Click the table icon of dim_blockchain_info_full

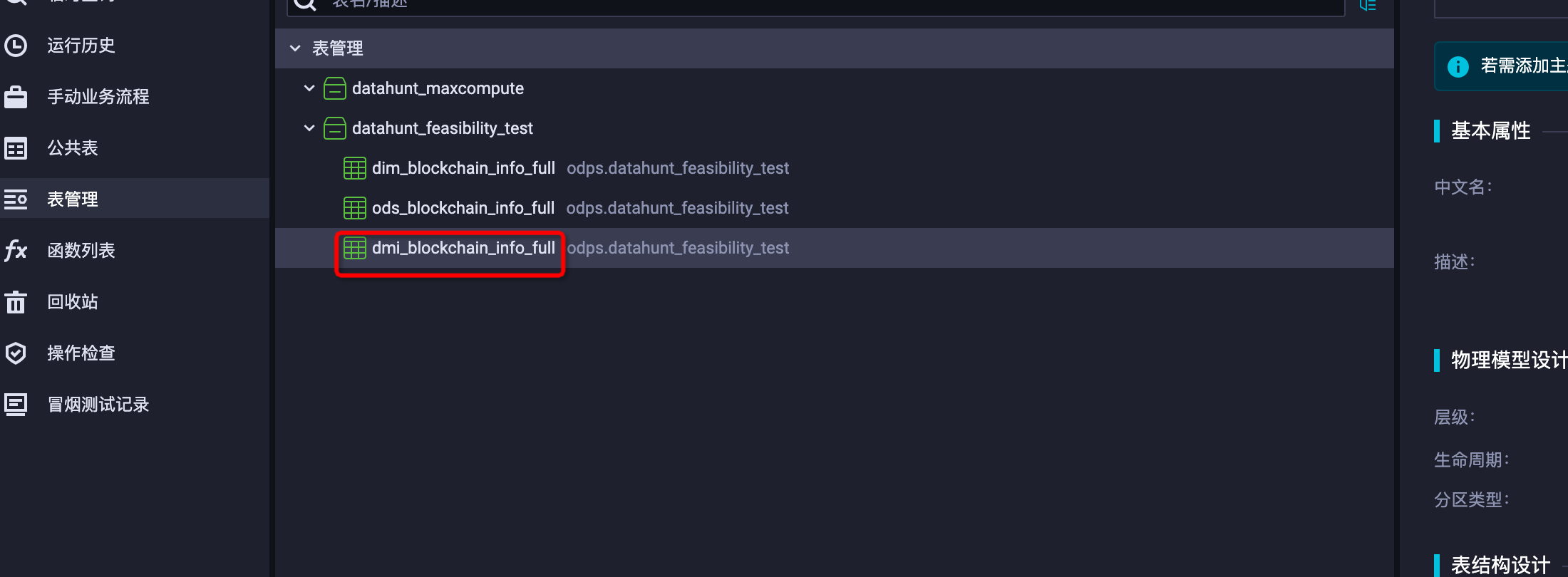coord(354,168)
